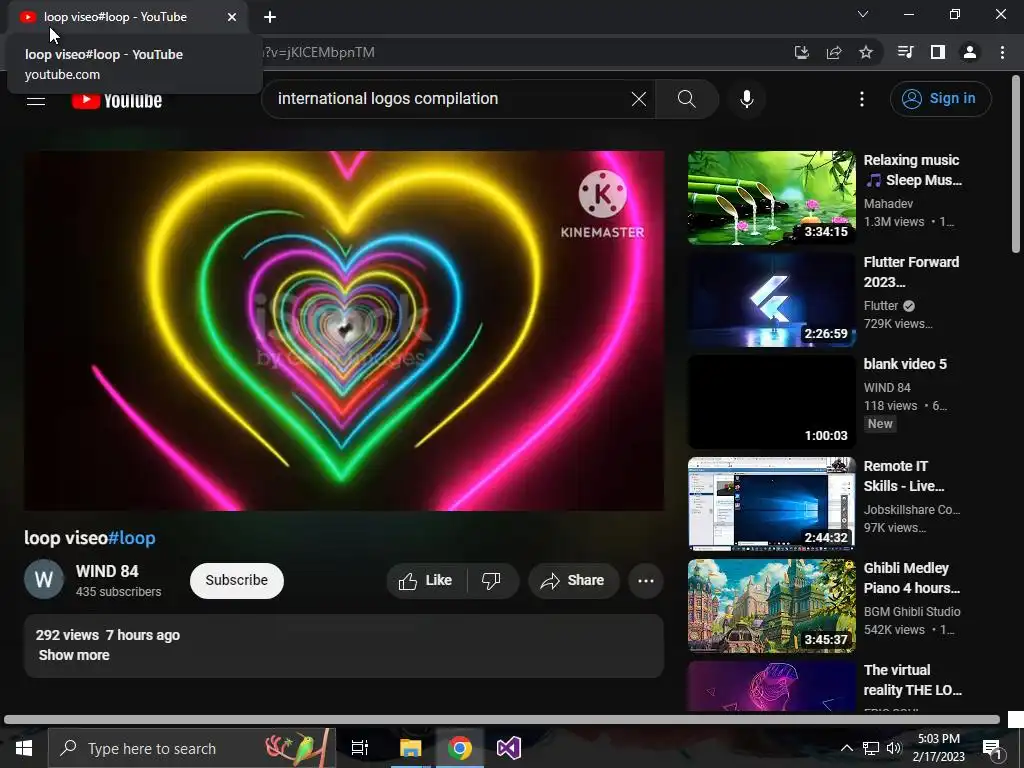
Task: Expand the Chrome tab search chevron
Action: pos(863,14)
